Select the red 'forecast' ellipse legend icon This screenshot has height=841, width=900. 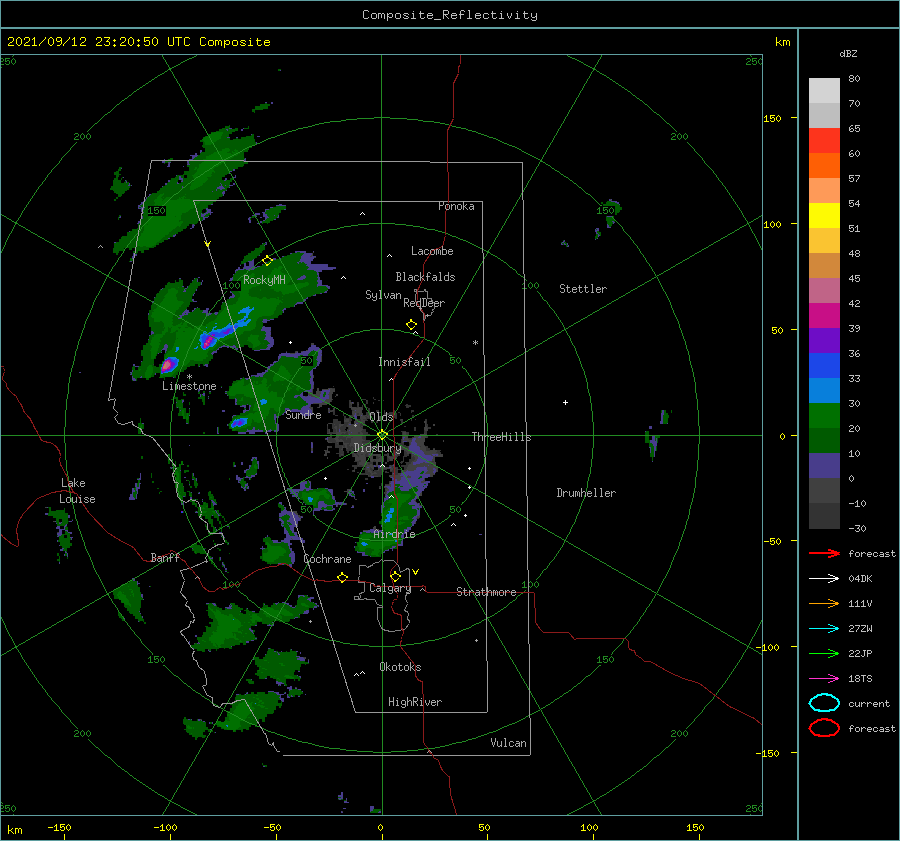click(824, 728)
